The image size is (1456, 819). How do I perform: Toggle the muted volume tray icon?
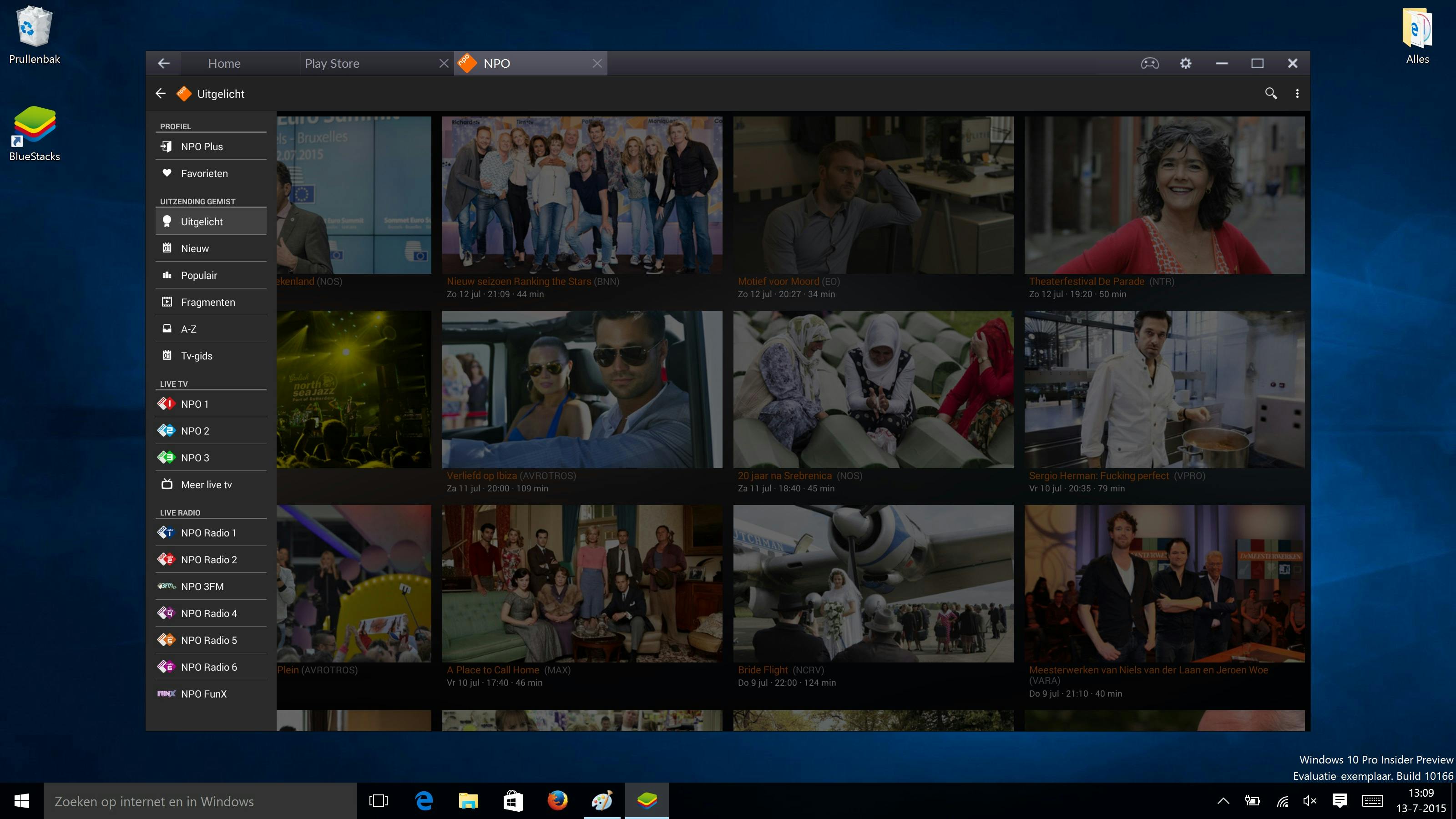(x=1309, y=801)
